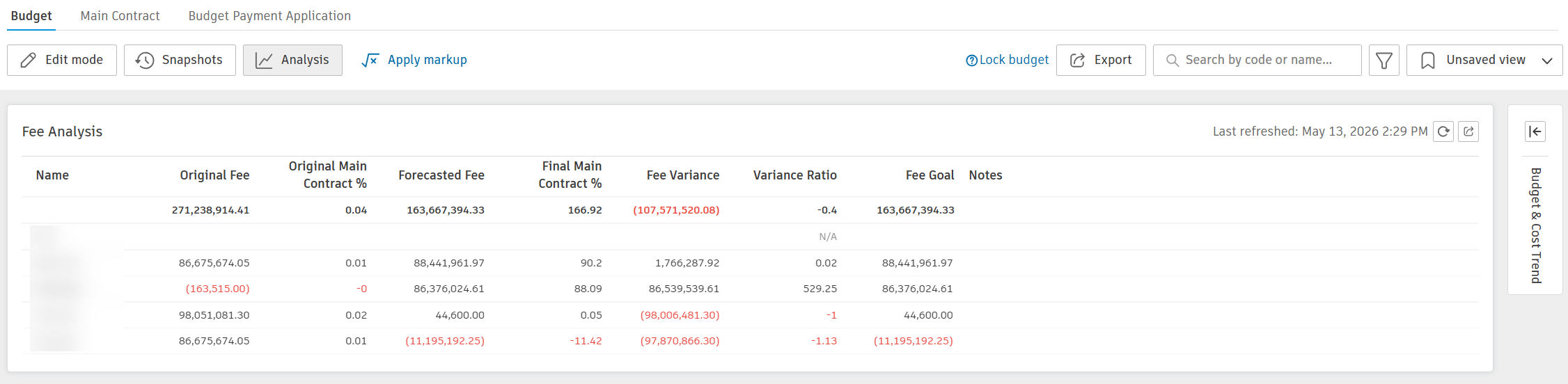Open Snapshots

(x=180, y=60)
